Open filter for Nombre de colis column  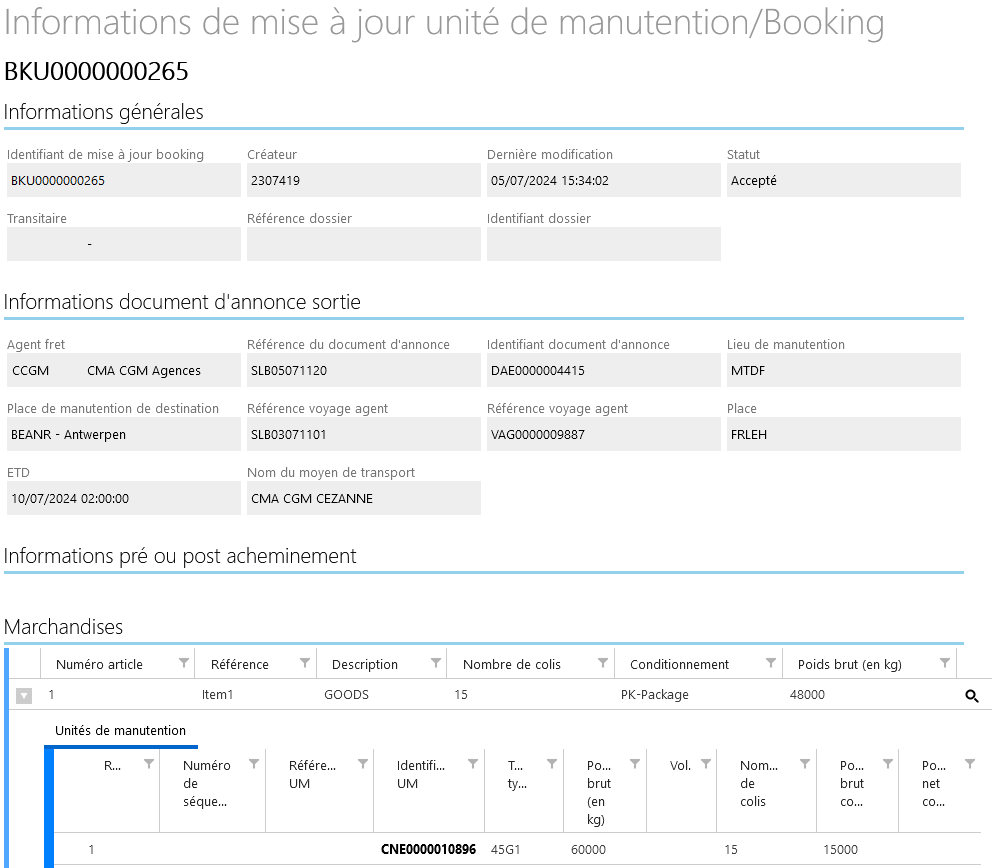(602, 663)
